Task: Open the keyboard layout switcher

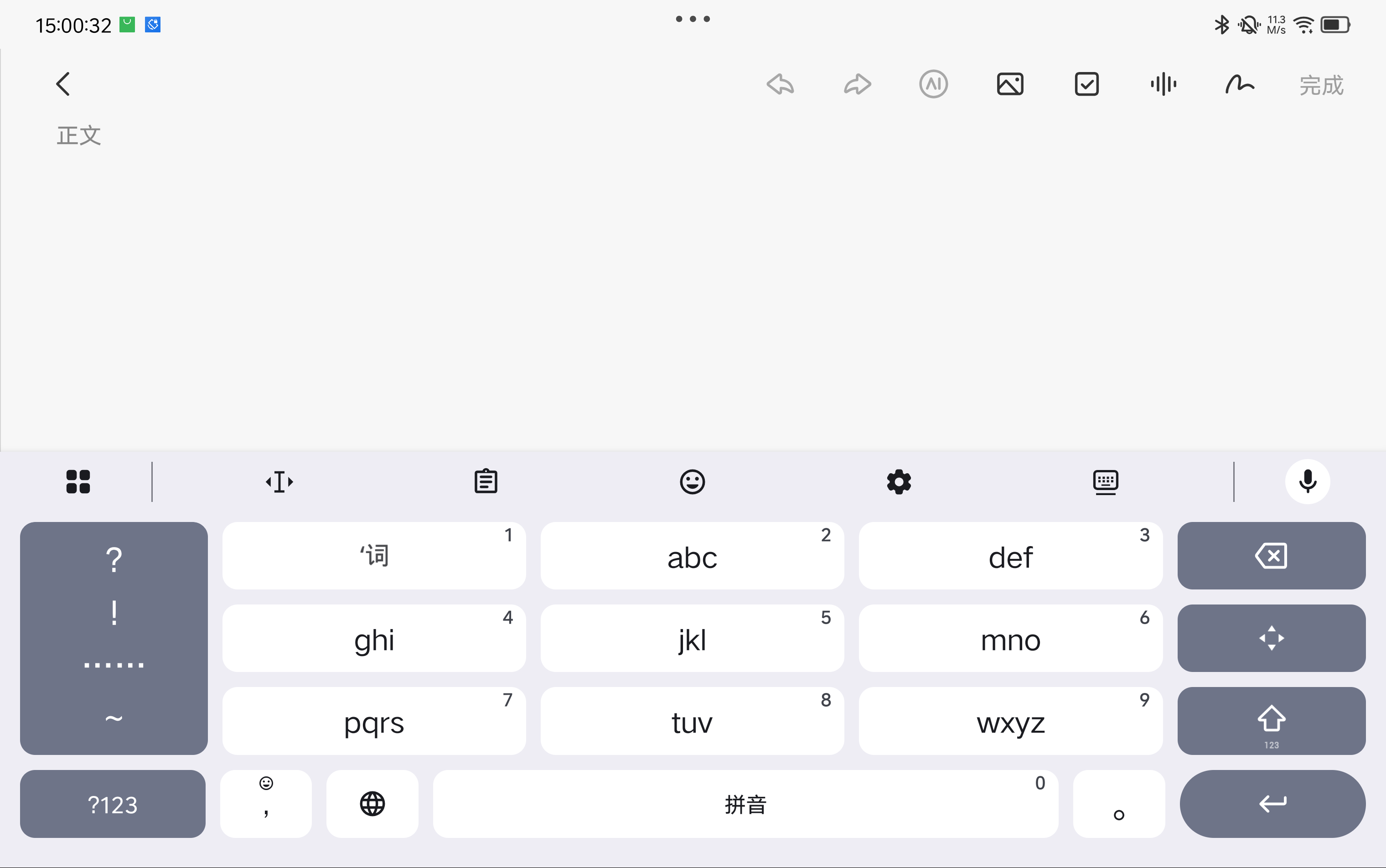Action: pos(1105,482)
